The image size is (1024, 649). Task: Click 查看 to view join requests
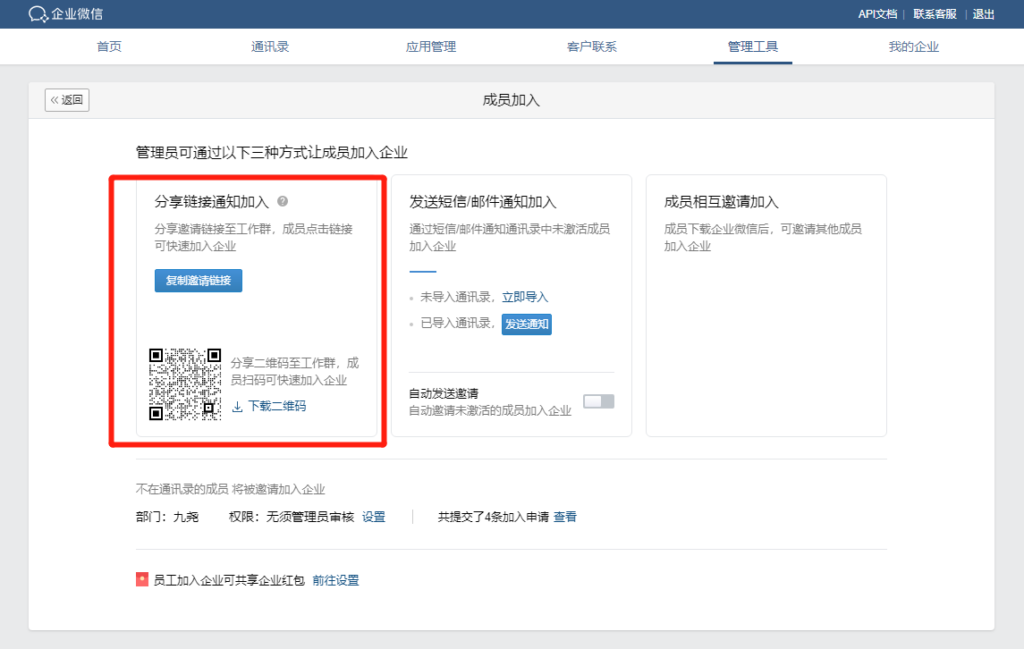[565, 517]
